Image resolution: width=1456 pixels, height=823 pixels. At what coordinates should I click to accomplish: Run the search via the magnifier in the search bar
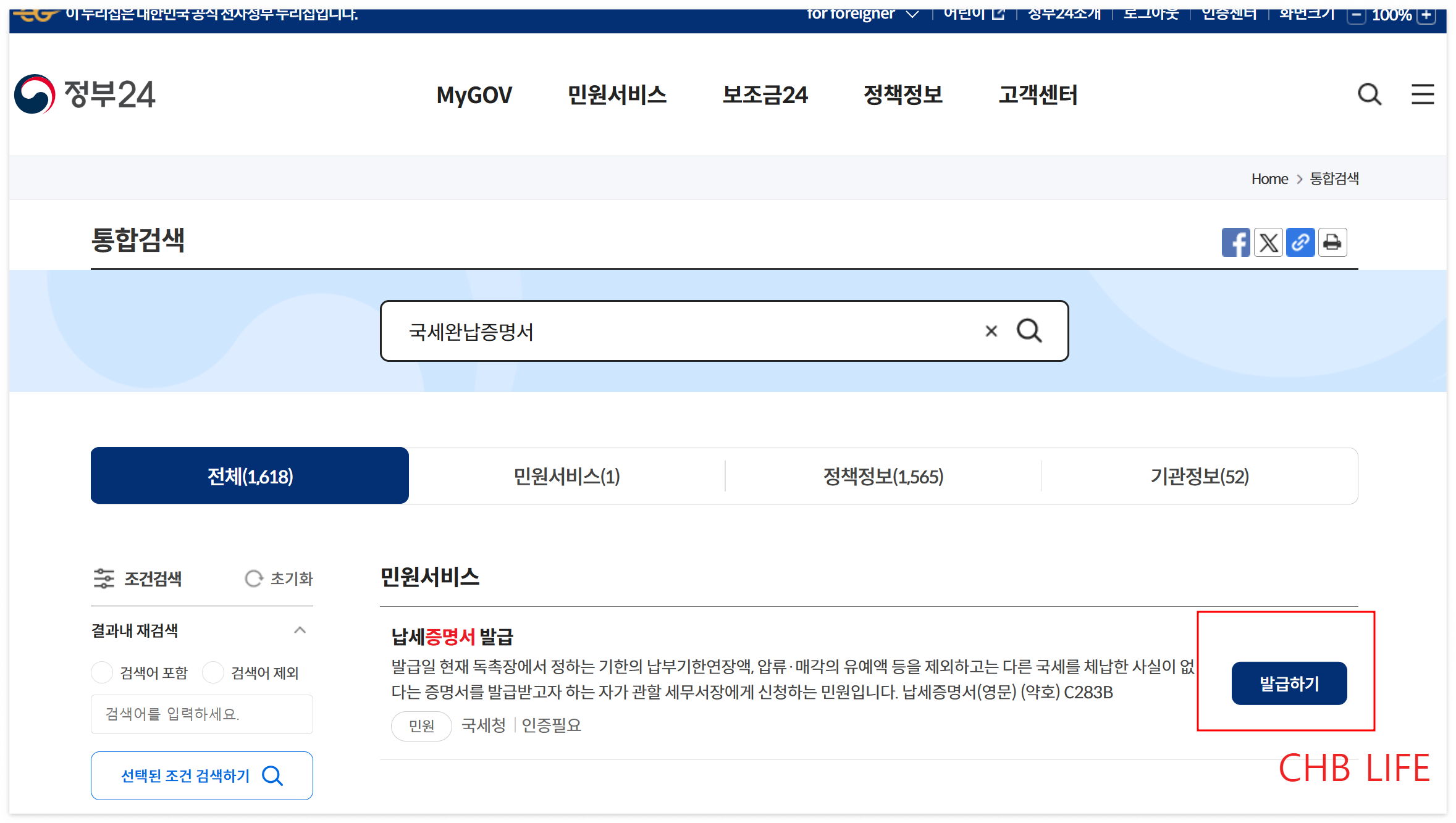point(1029,331)
